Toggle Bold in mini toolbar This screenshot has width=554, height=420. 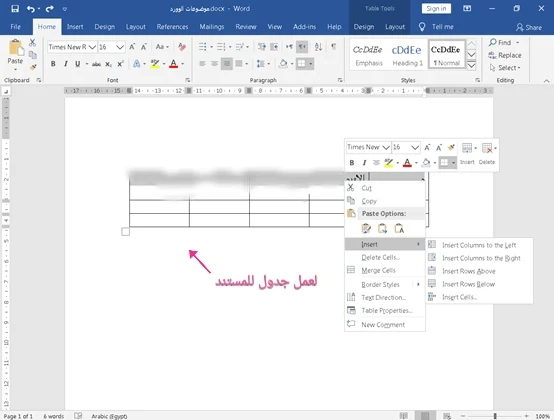352,162
